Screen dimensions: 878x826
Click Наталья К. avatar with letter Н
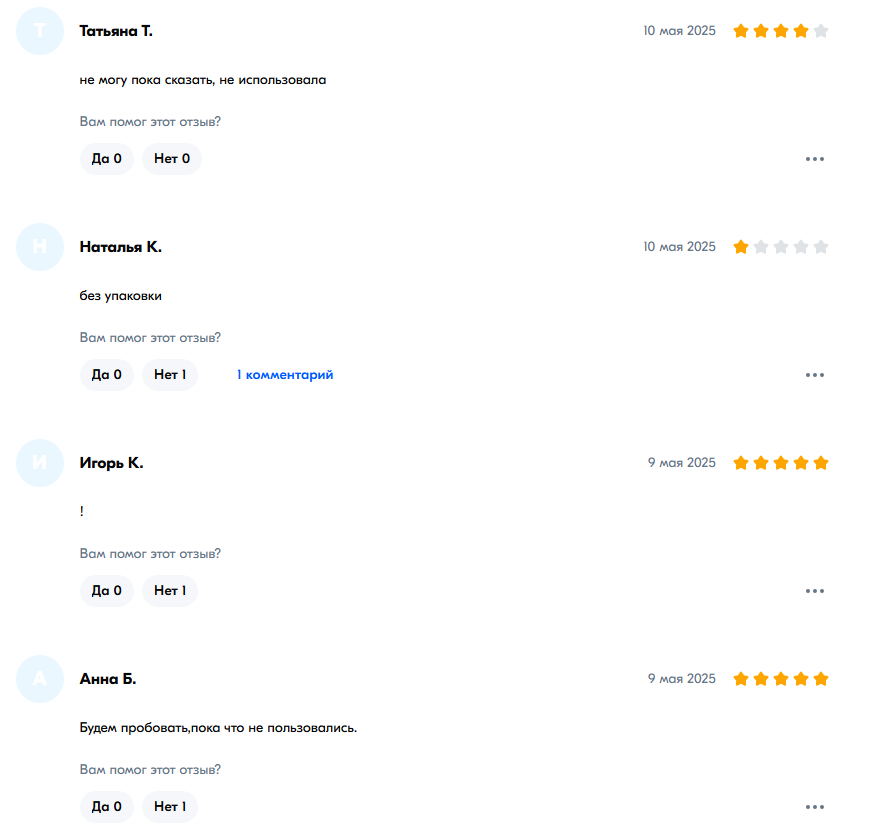coord(40,247)
